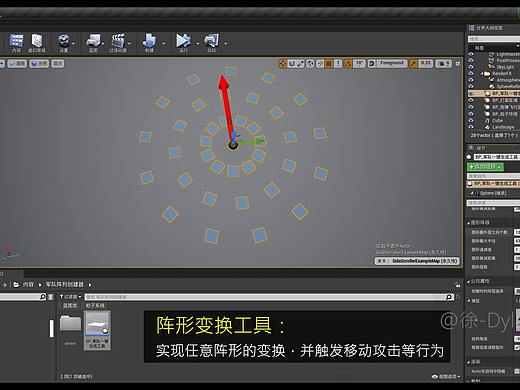The width and height of the screenshot is (520, 390).
Task: Open View Options in content browser
Action: click(446, 377)
